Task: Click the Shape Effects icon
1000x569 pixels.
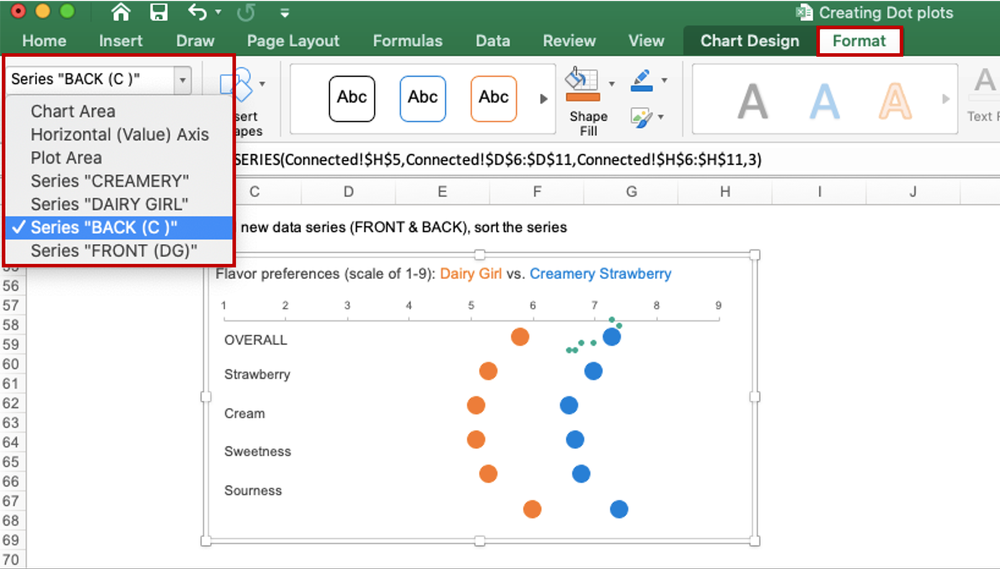Action: point(642,117)
